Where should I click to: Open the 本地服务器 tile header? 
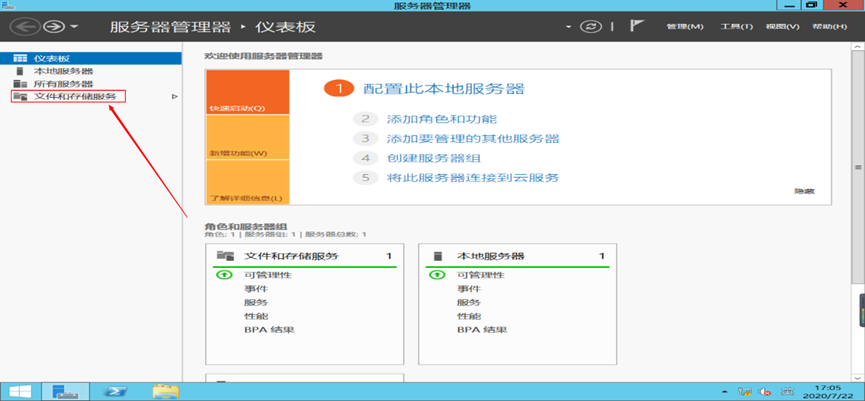pyautogui.click(x=517, y=256)
